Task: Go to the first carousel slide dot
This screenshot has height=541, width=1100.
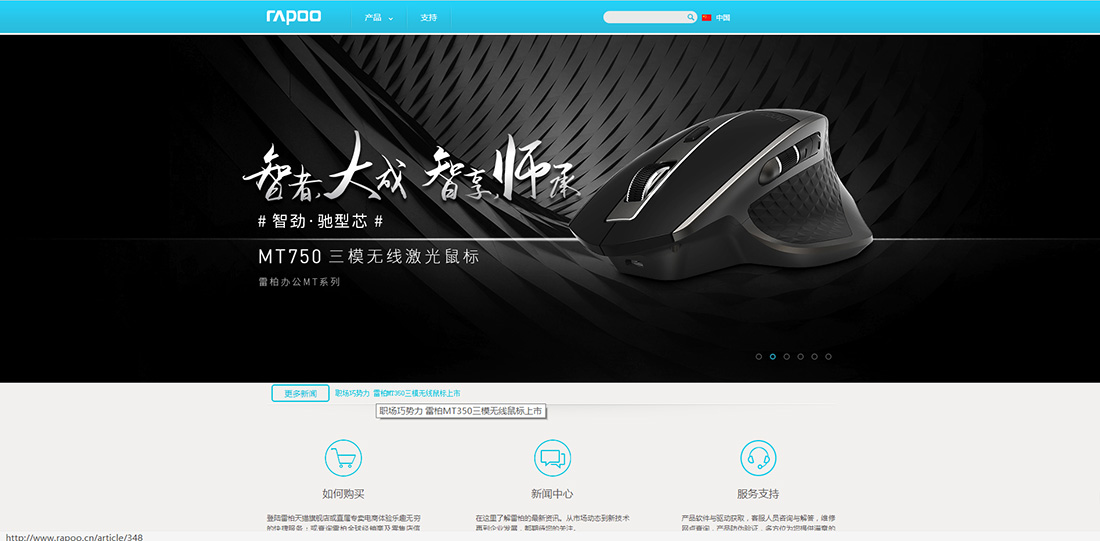Action: [758, 356]
